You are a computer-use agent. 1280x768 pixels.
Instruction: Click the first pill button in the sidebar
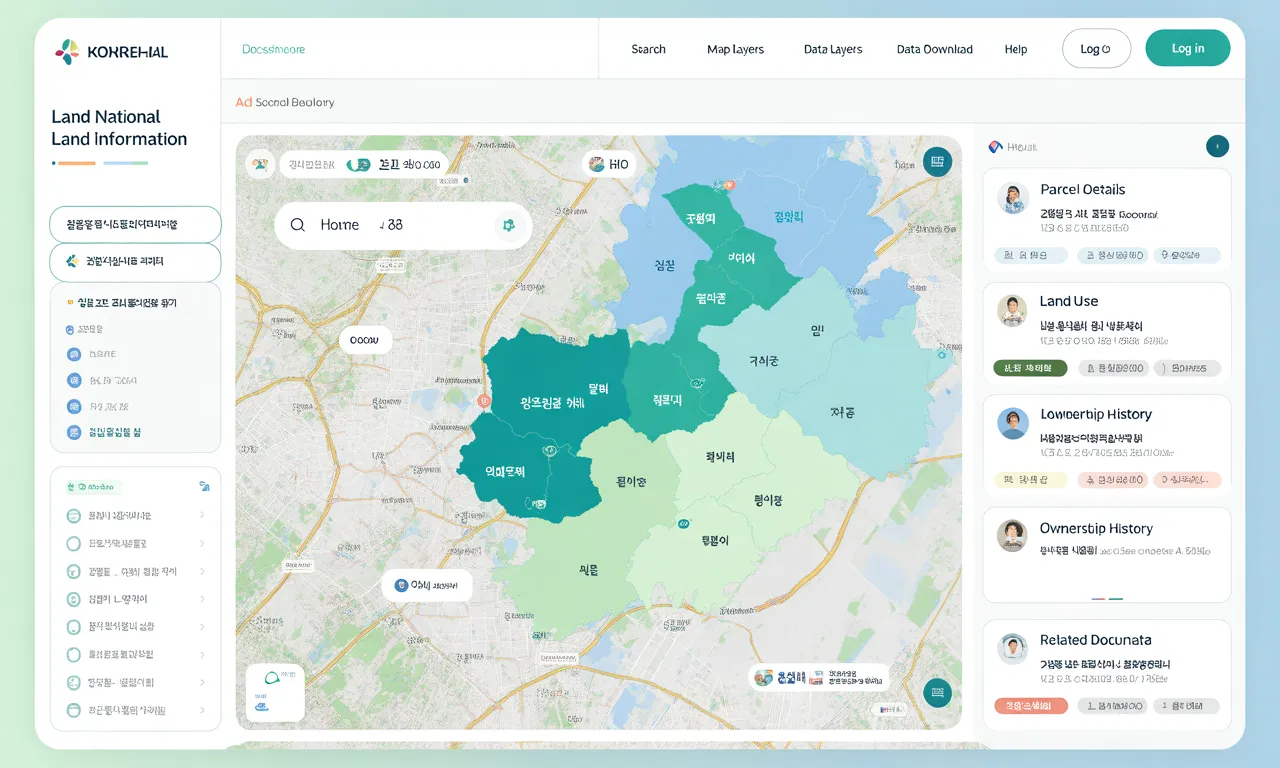pos(135,225)
